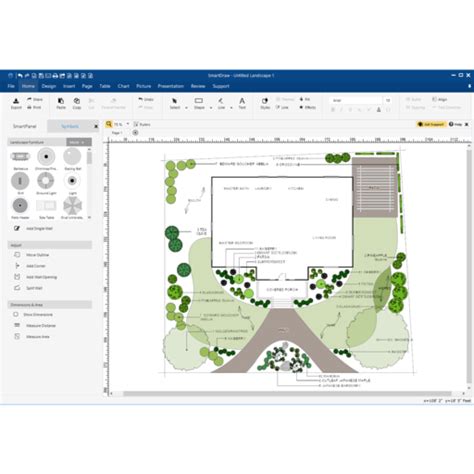Click the Print button
The image size is (474, 474).
(x=34, y=107)
